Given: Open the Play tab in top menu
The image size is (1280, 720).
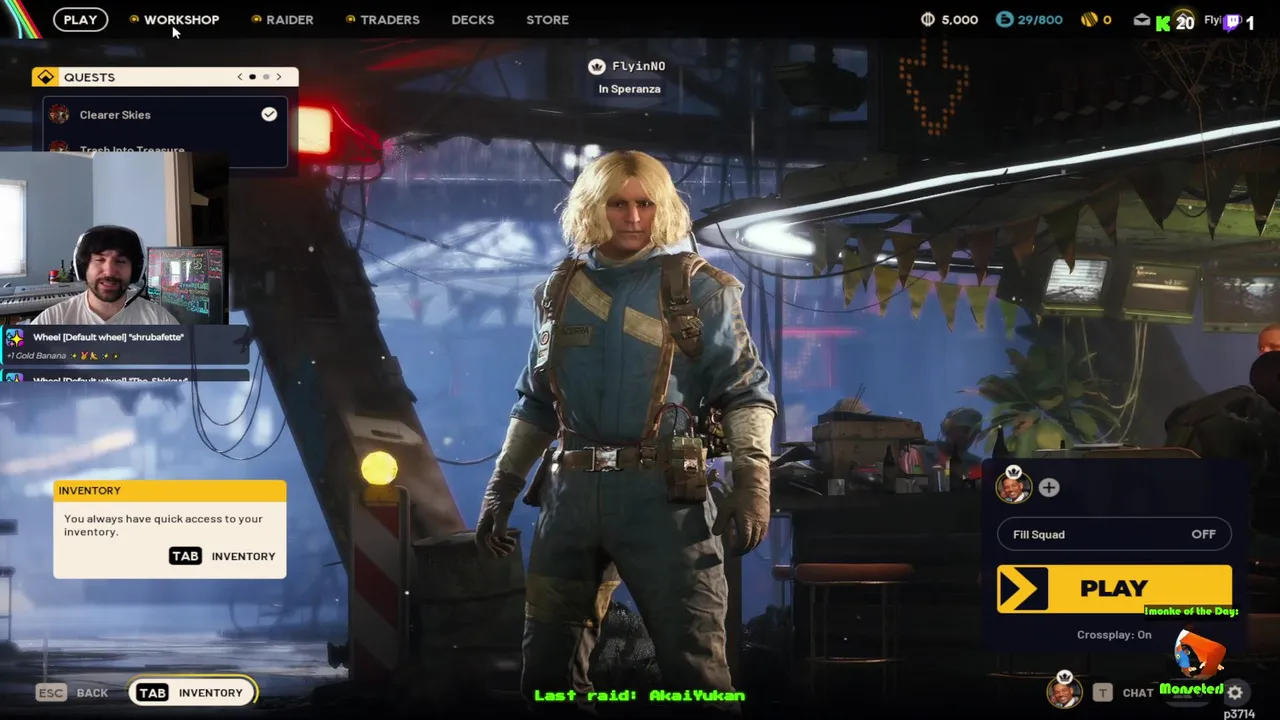Looking at the screenshot, I should tap(80, 19).
